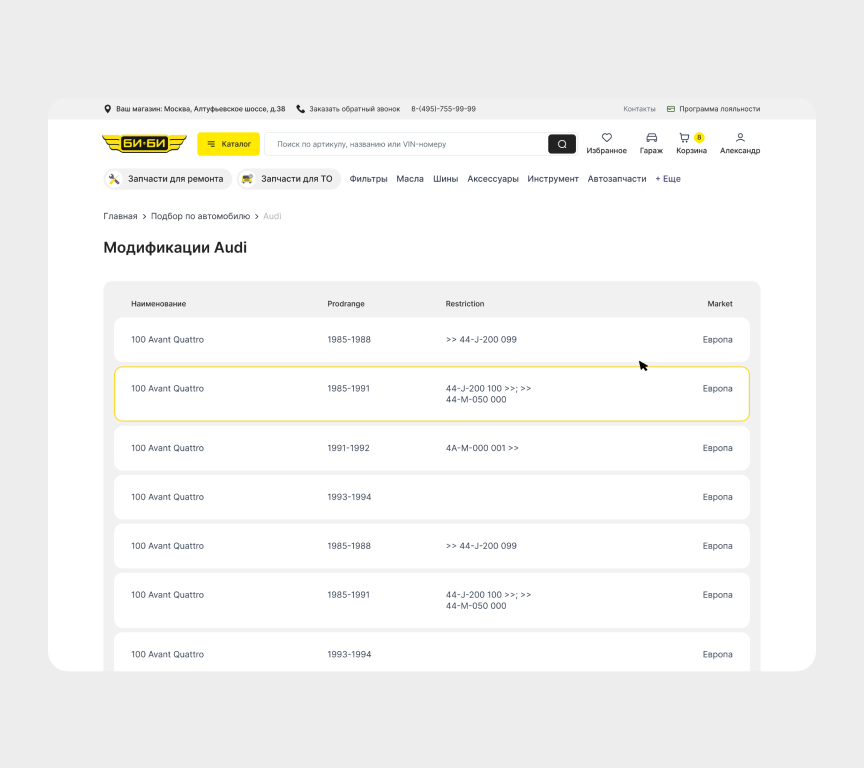The image size is (864, 768).
Task: Open the Гараж car icon
Action: tap(651, 138)
